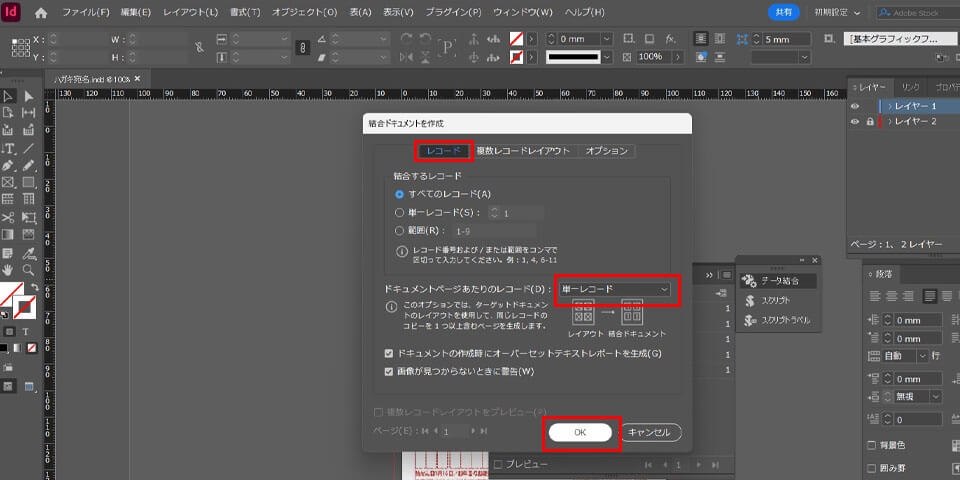Expand レイヤー 2 disclosure arrow
Image resolution: width=960 pixels, height=480 pixels.
(x=890, y=121)
